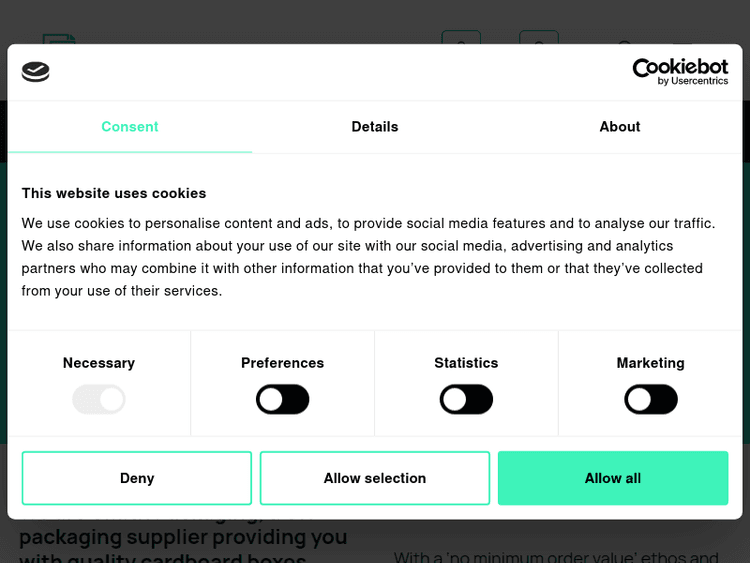The height and width of the screenshot is (563, 750).
Task: Click the packaging supplier headline below dialog
Action: pos(183,538)
